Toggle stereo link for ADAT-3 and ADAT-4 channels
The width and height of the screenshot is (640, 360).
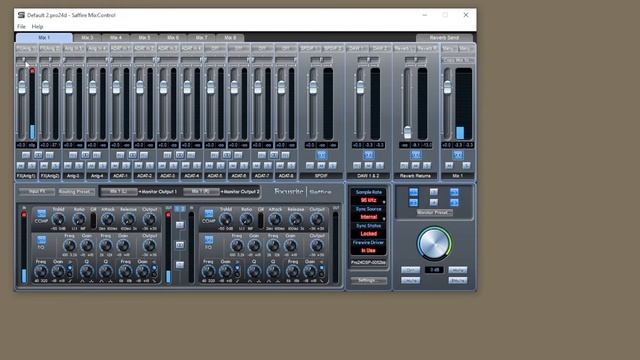tap(180, 155)
